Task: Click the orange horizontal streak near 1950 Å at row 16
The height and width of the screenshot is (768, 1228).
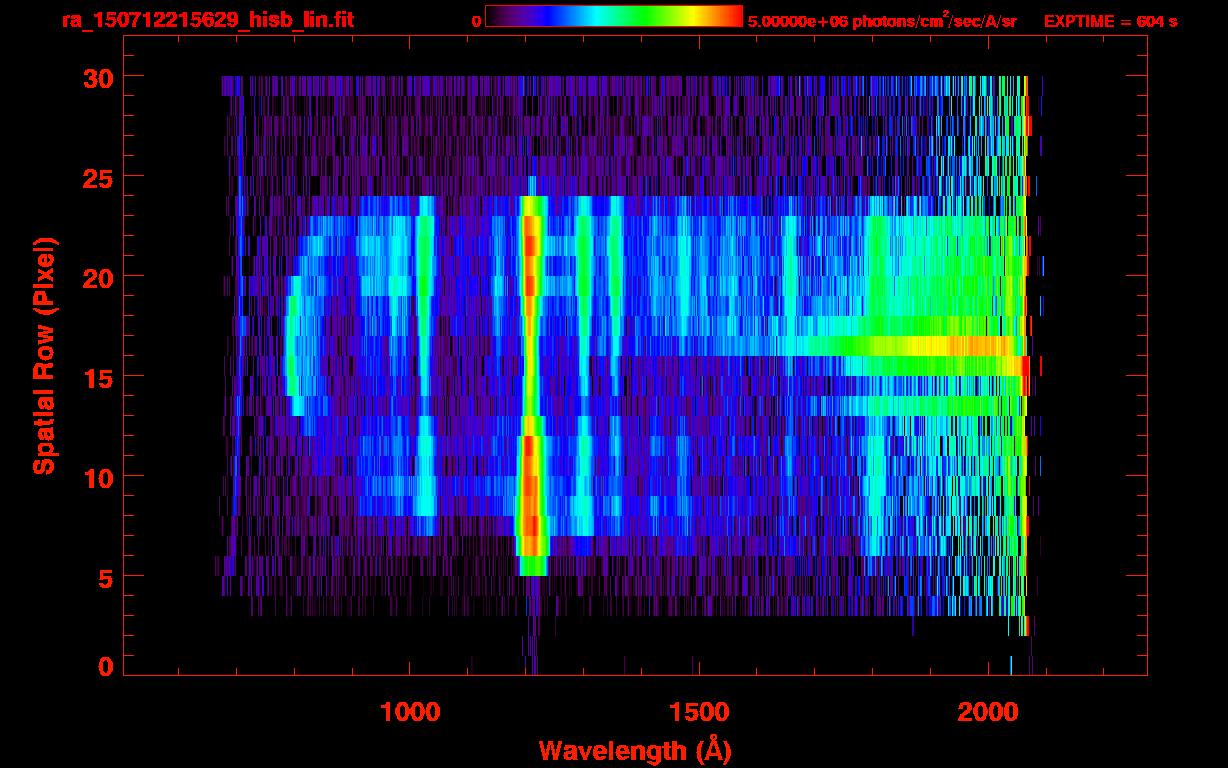Action: pos(960,346)
